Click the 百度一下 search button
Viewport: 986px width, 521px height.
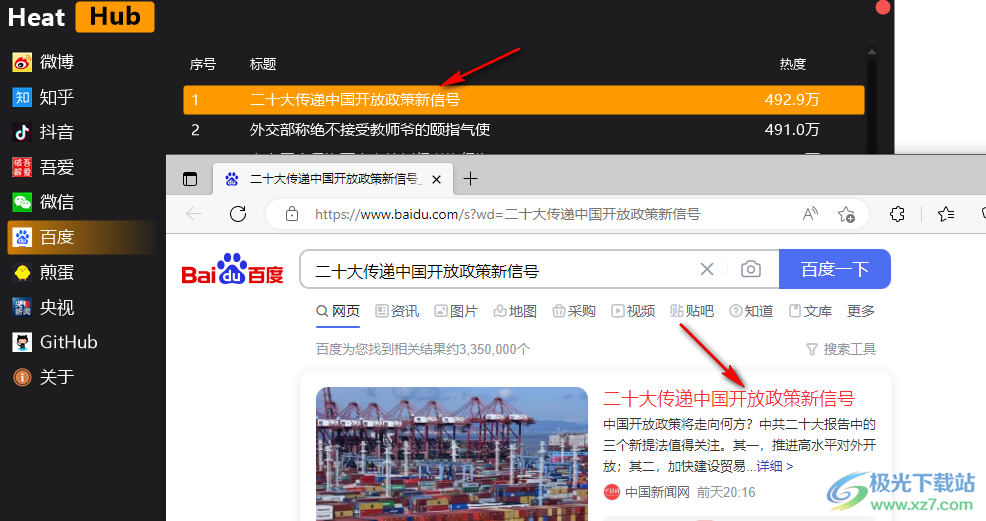click(834, 270)
